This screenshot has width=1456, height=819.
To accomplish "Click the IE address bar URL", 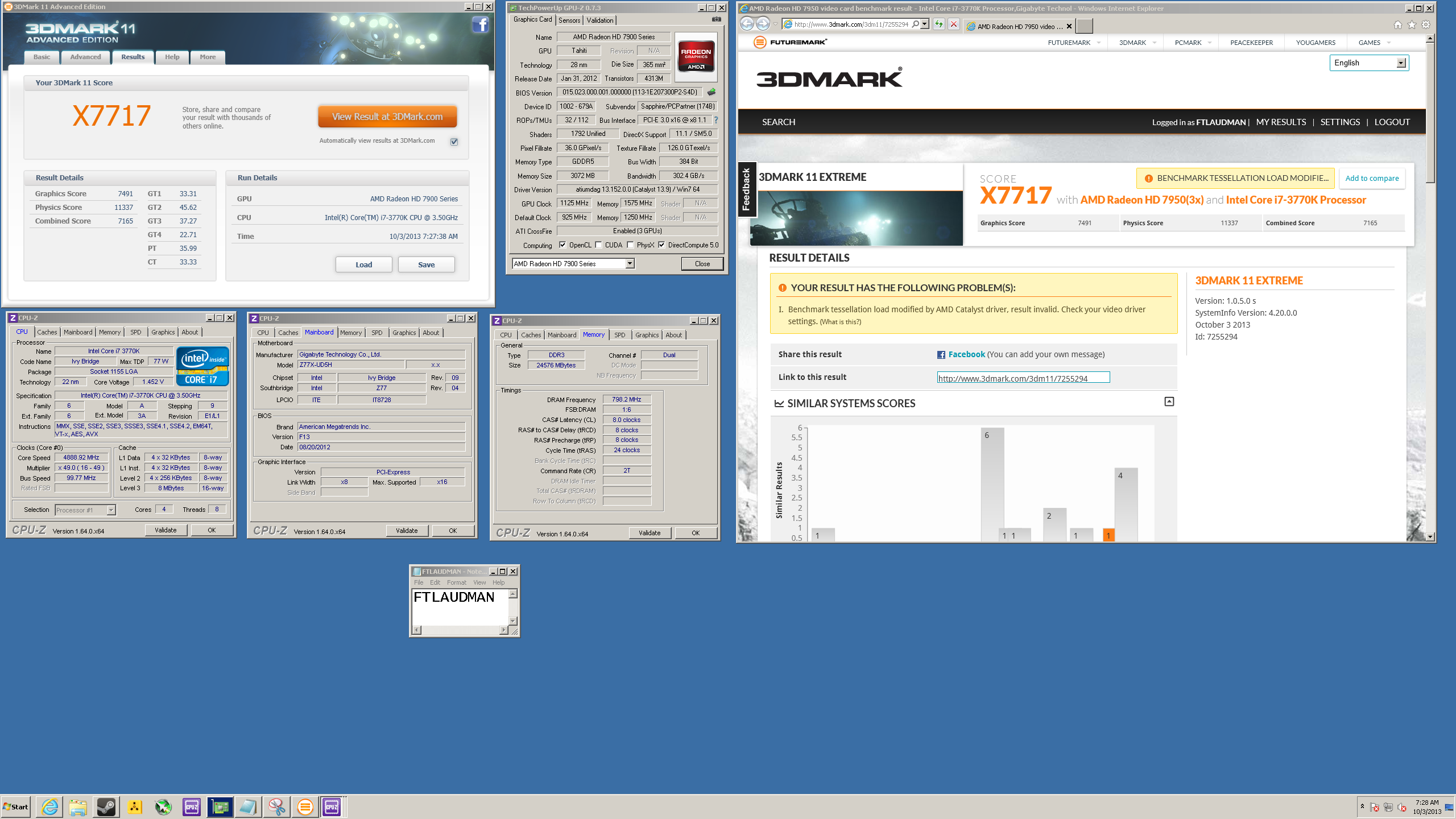I will pos(851,24).
